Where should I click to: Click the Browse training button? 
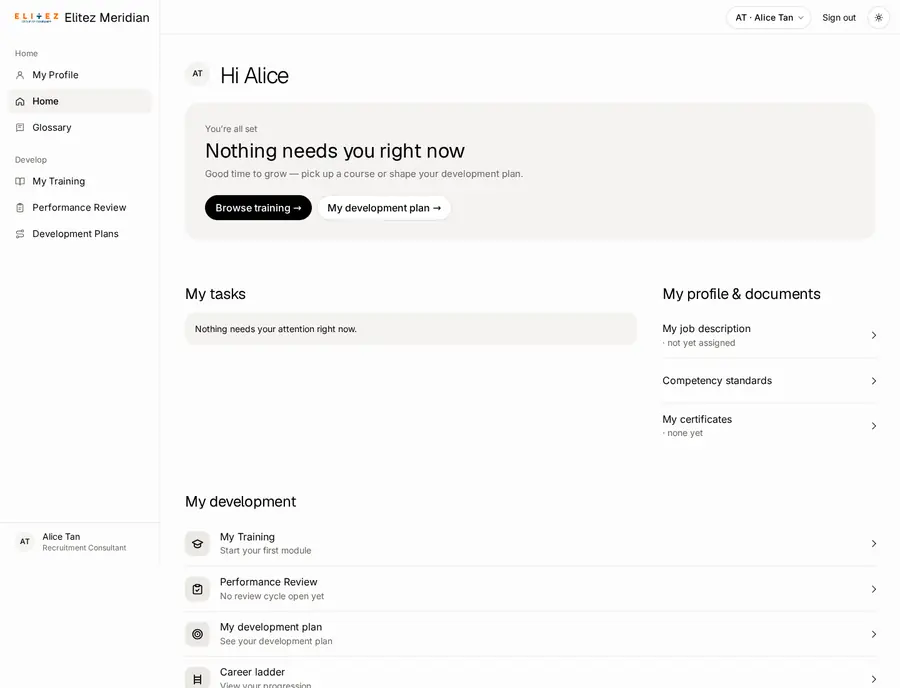[x=258, y=208]
